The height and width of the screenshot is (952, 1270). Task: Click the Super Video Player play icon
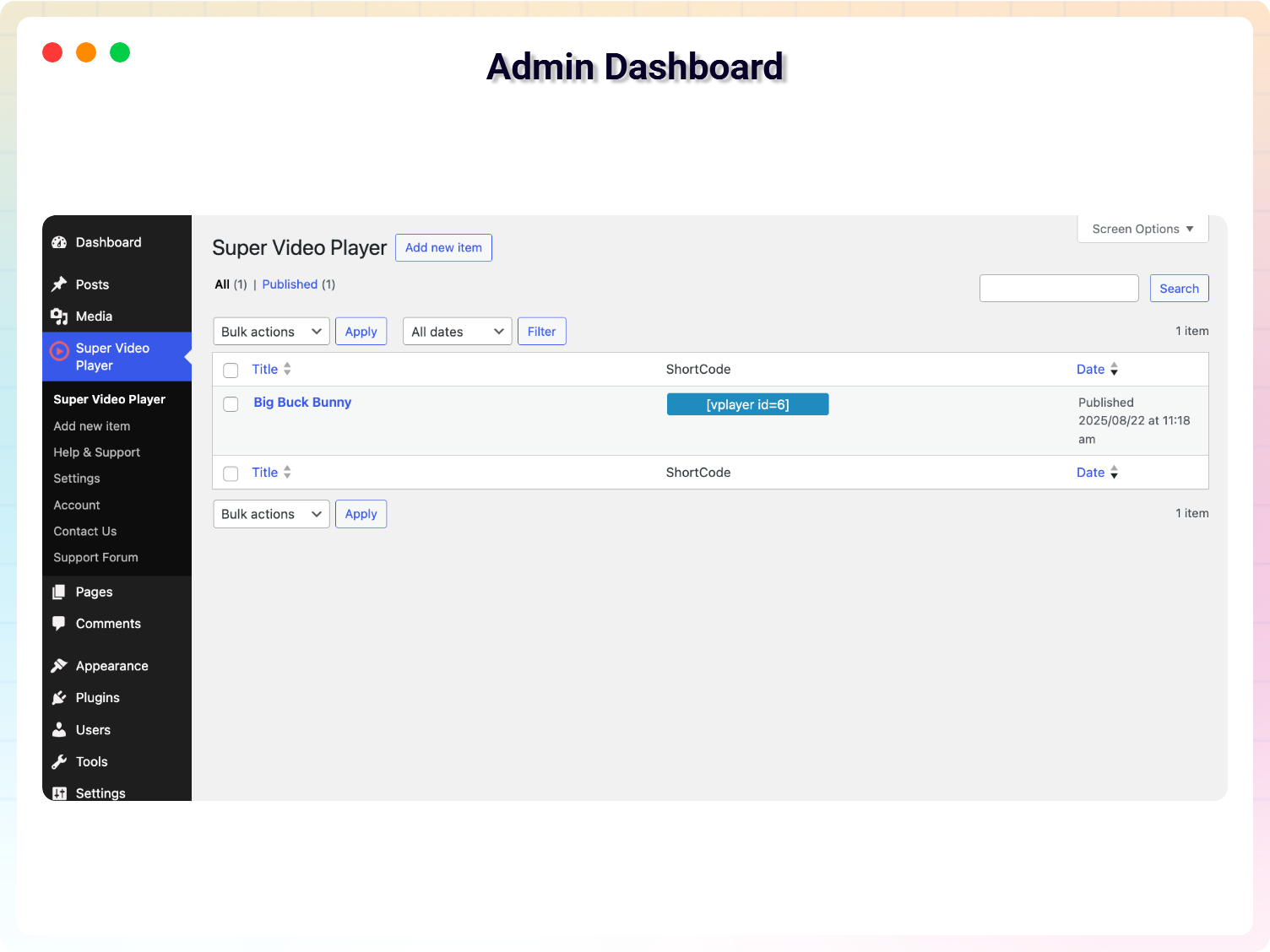click(59, 351)
